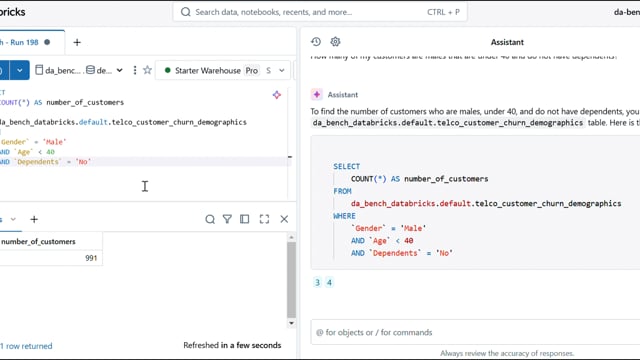The image size is (640, 360).
Task: Open citation reference 4
Action: tap(329, 282)
